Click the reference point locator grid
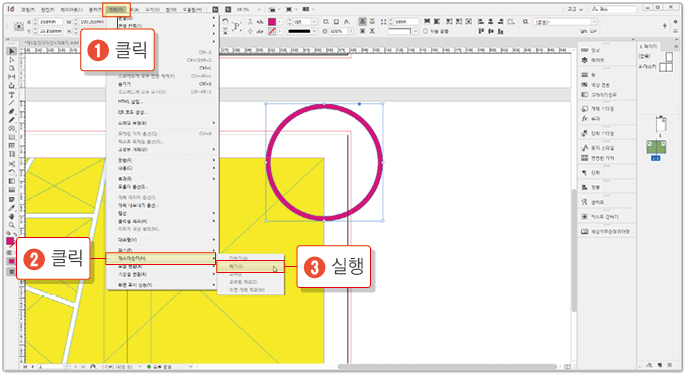Image resolution: width=685 pixels, height=375 pixels. pyautogui.click(x=18, y=27)
